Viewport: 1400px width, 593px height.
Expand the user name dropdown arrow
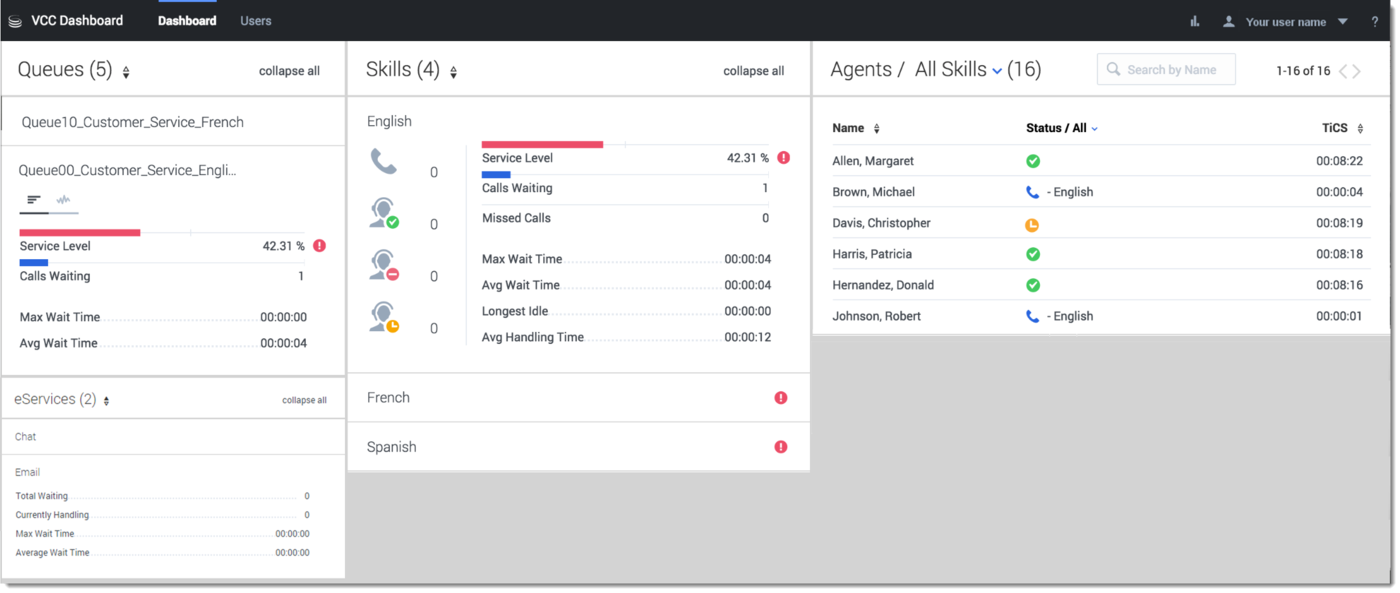[1343, 21]
